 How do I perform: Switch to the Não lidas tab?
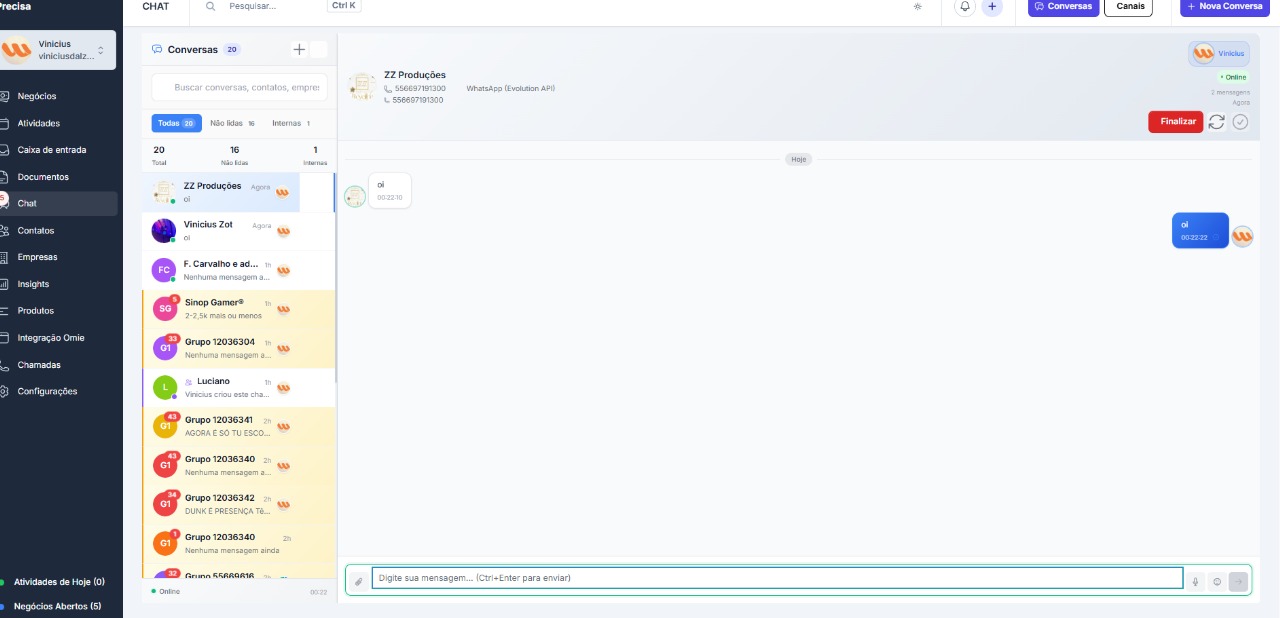[x=232, y=123]
